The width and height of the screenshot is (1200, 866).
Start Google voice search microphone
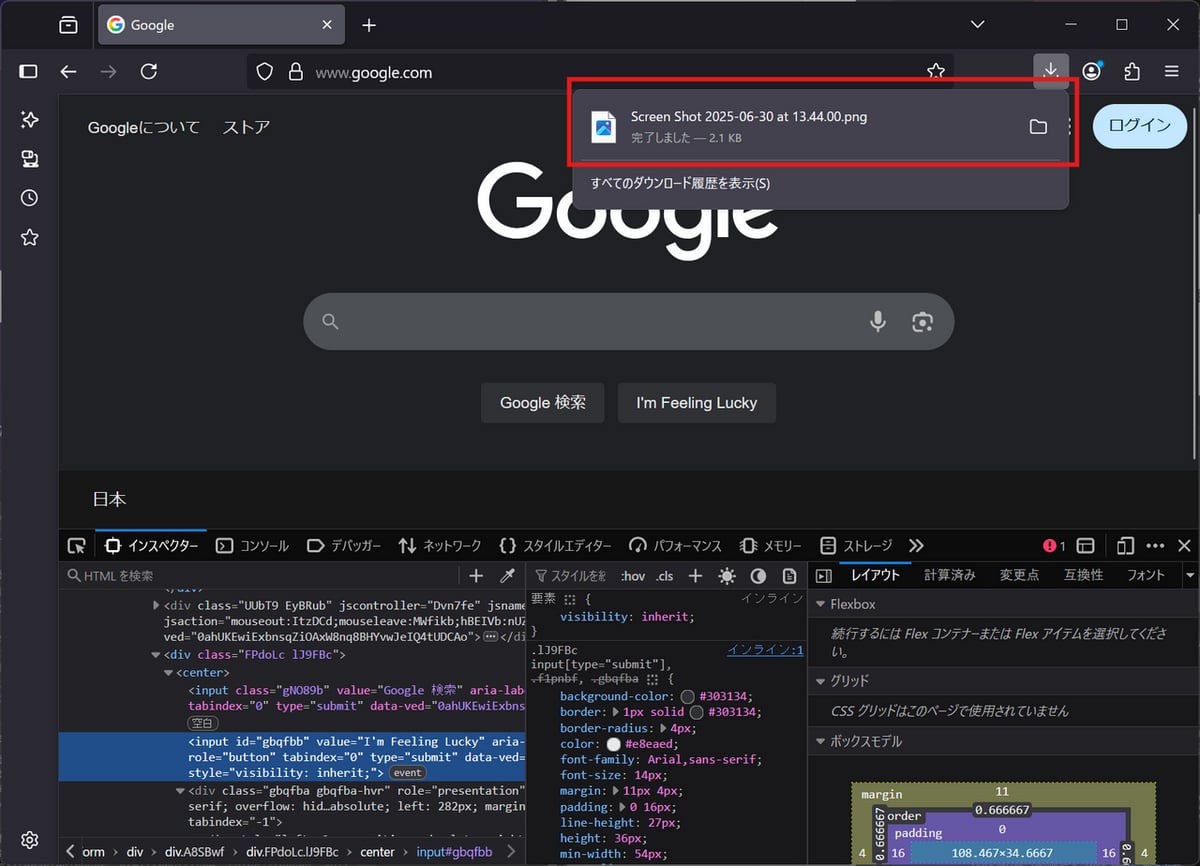tap(877, 321)
